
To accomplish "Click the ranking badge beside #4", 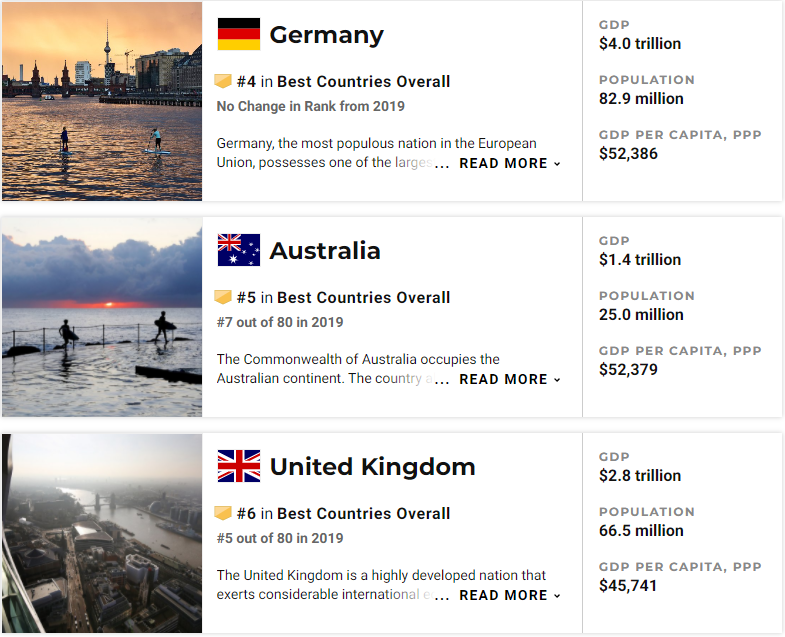I will 223,81.
